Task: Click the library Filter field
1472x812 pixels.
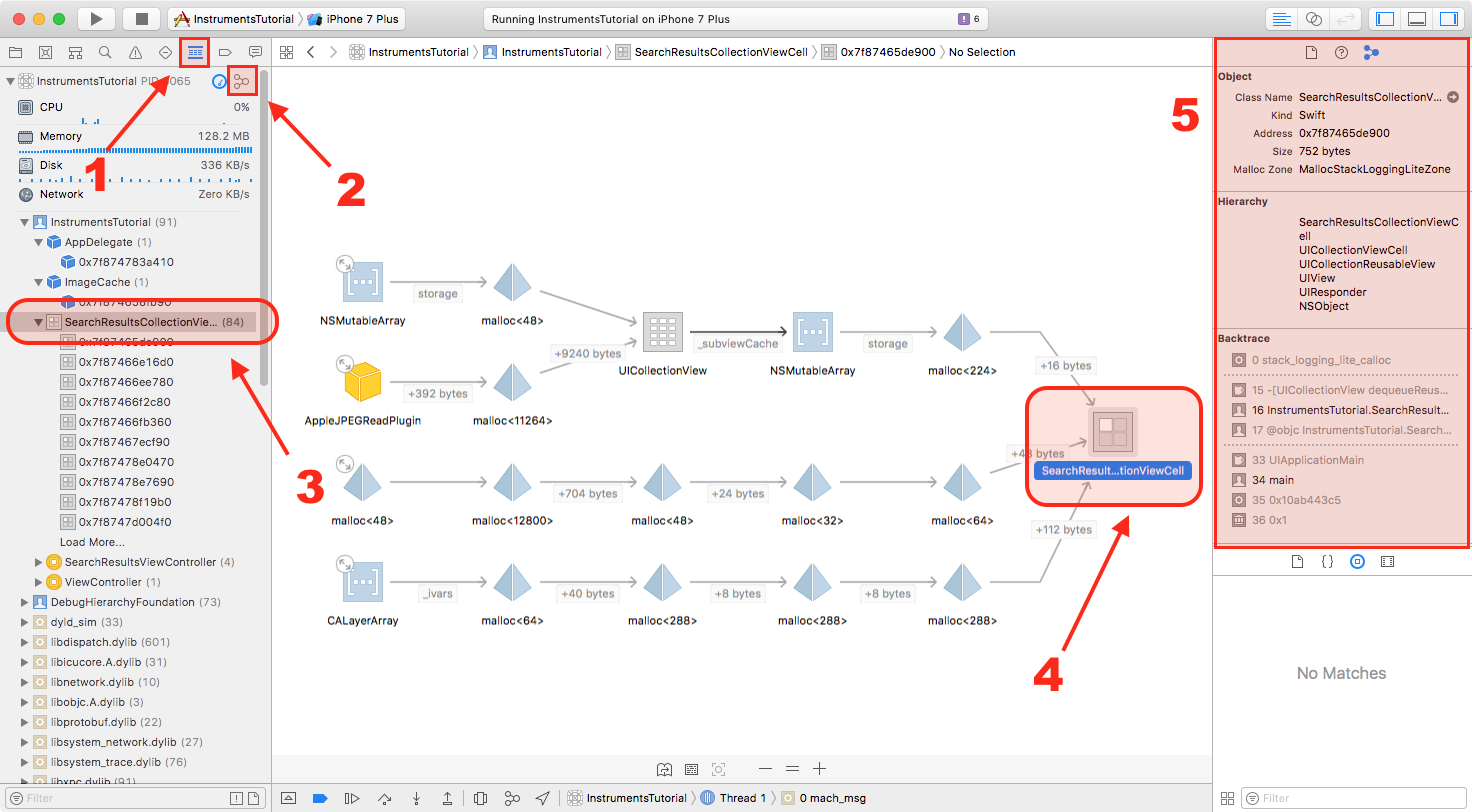Action: 1354,798
